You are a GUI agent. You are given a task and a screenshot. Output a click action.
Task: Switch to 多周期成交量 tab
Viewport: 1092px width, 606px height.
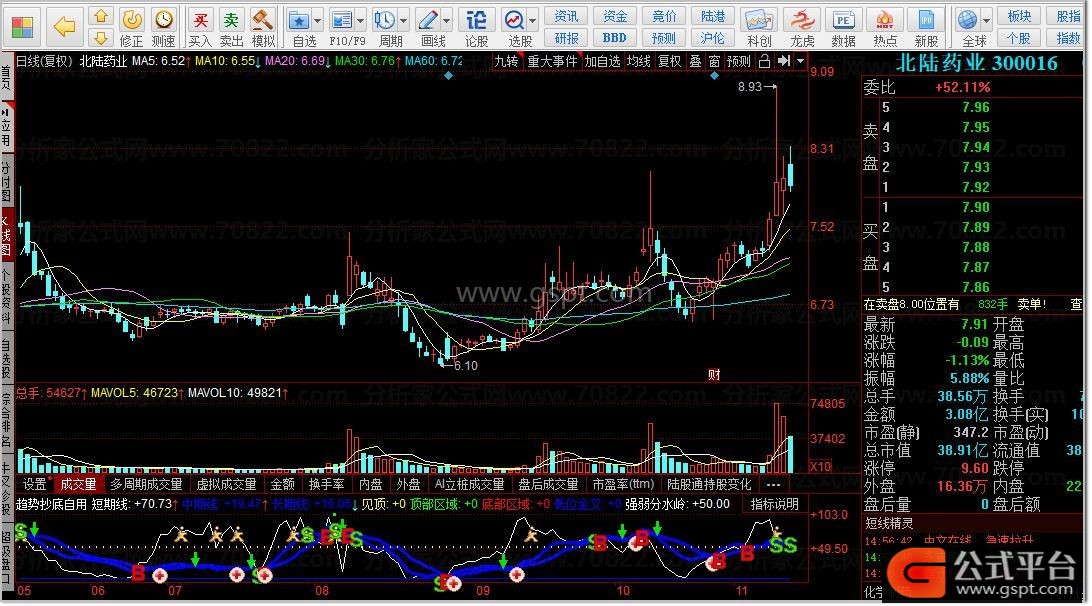[146, 484]
